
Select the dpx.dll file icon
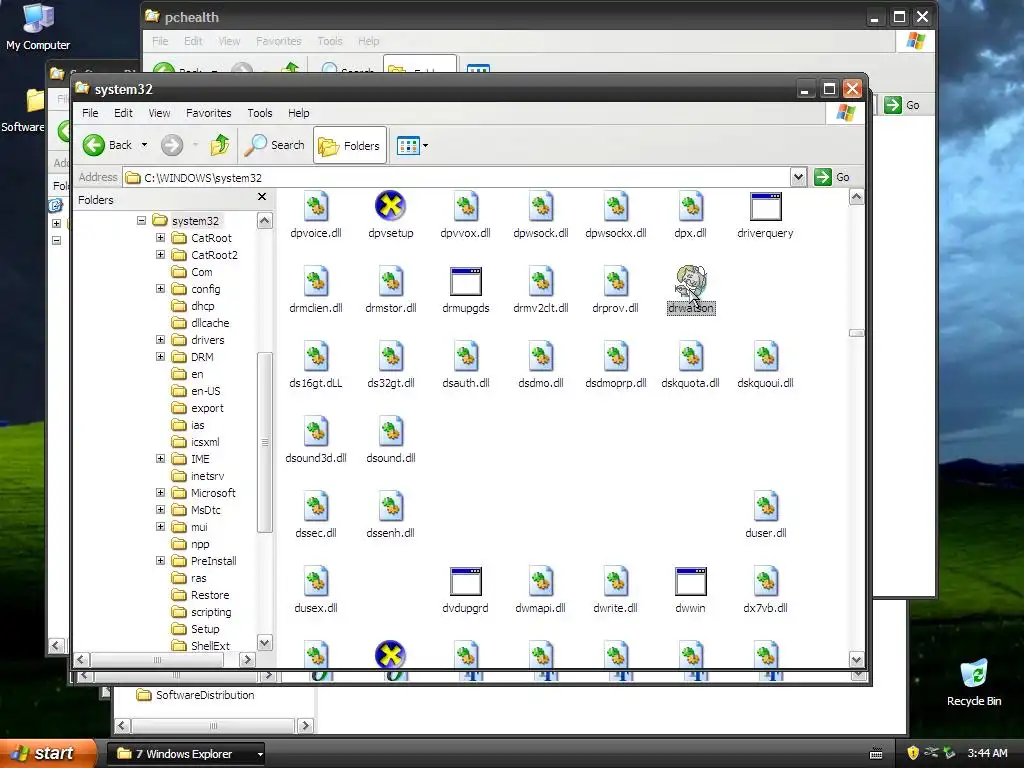pyautogui.click(x=690, y=206)
